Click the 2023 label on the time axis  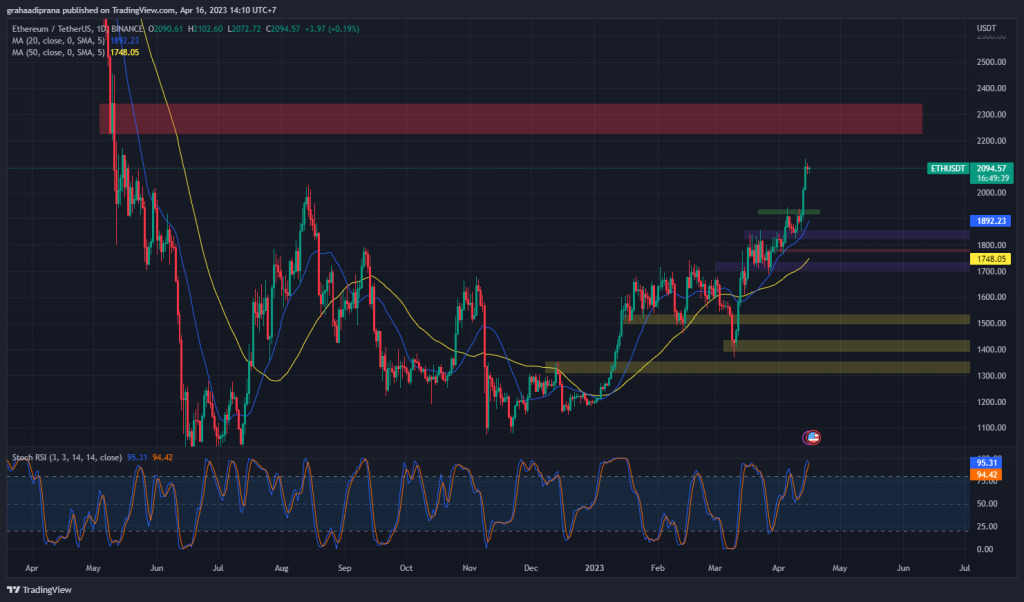(594, 568)
